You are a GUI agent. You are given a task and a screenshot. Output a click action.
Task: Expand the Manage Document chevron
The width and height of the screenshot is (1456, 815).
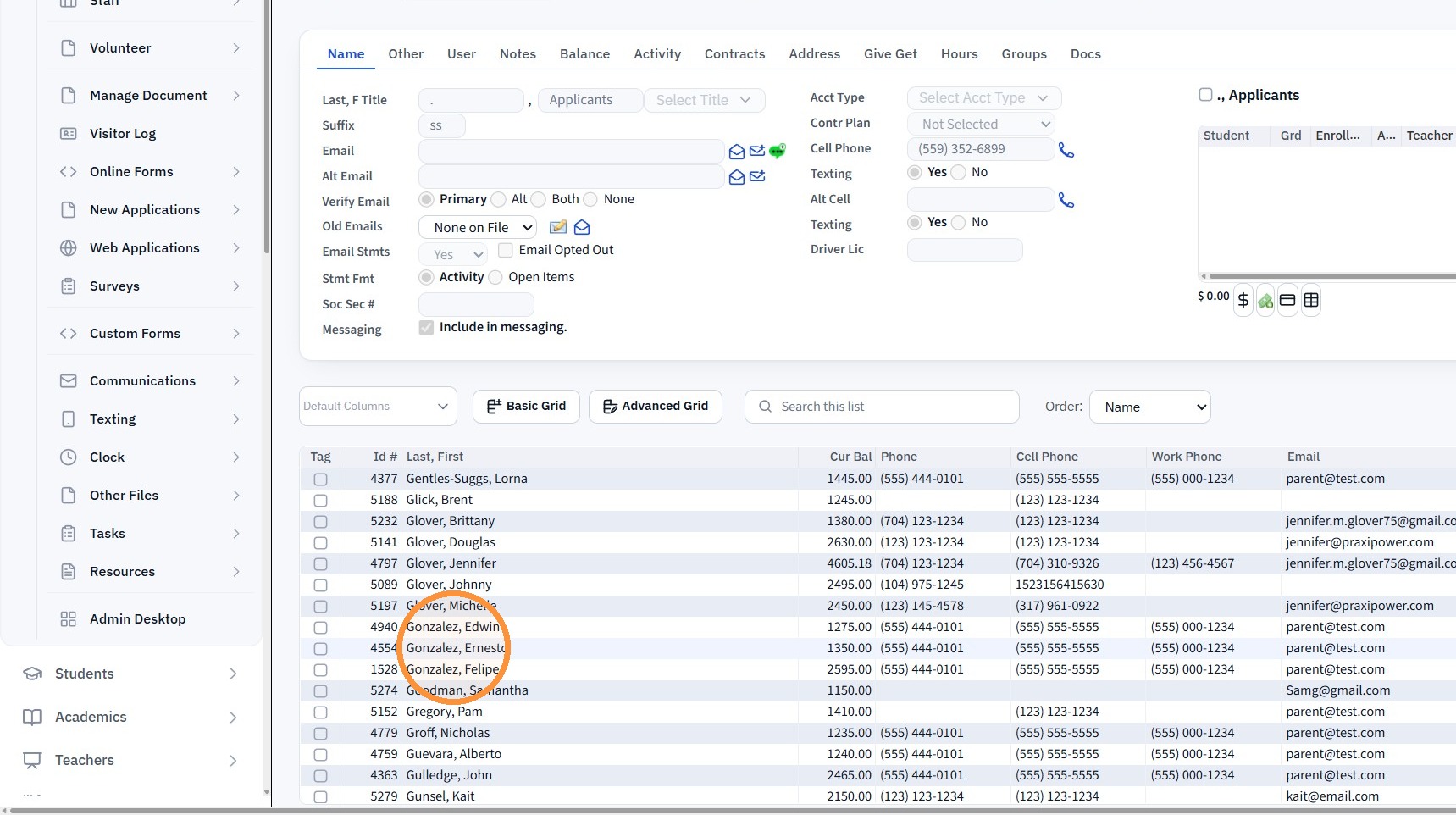click(x=236, y=95)
